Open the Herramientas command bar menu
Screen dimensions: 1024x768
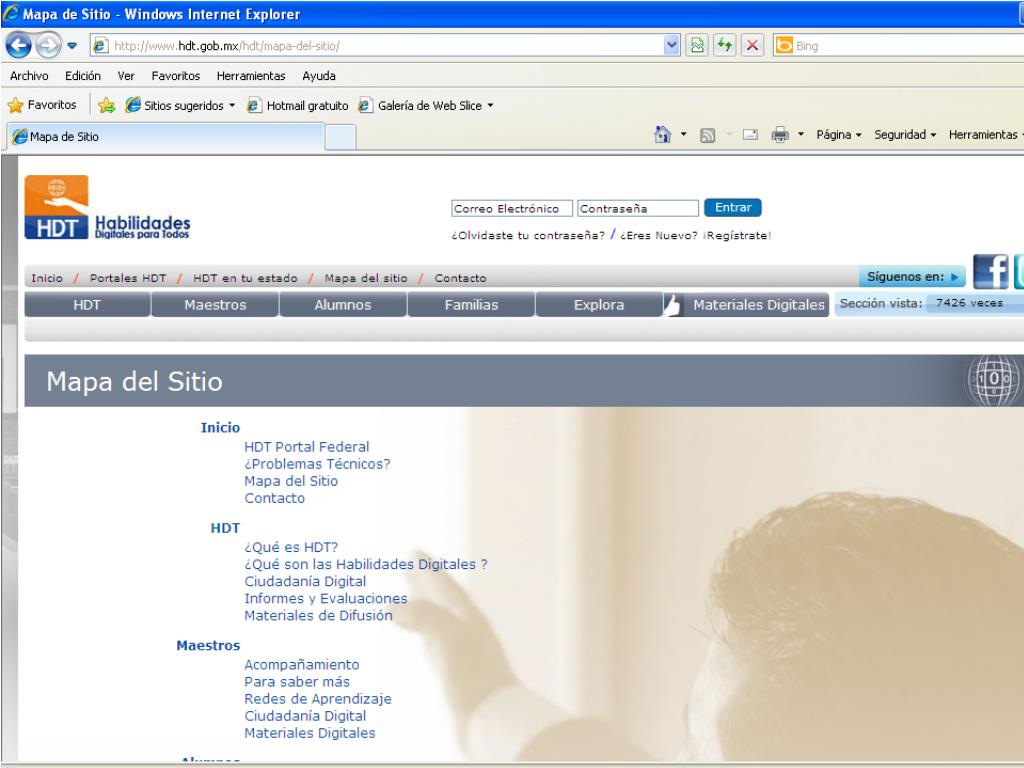[985, 135]
